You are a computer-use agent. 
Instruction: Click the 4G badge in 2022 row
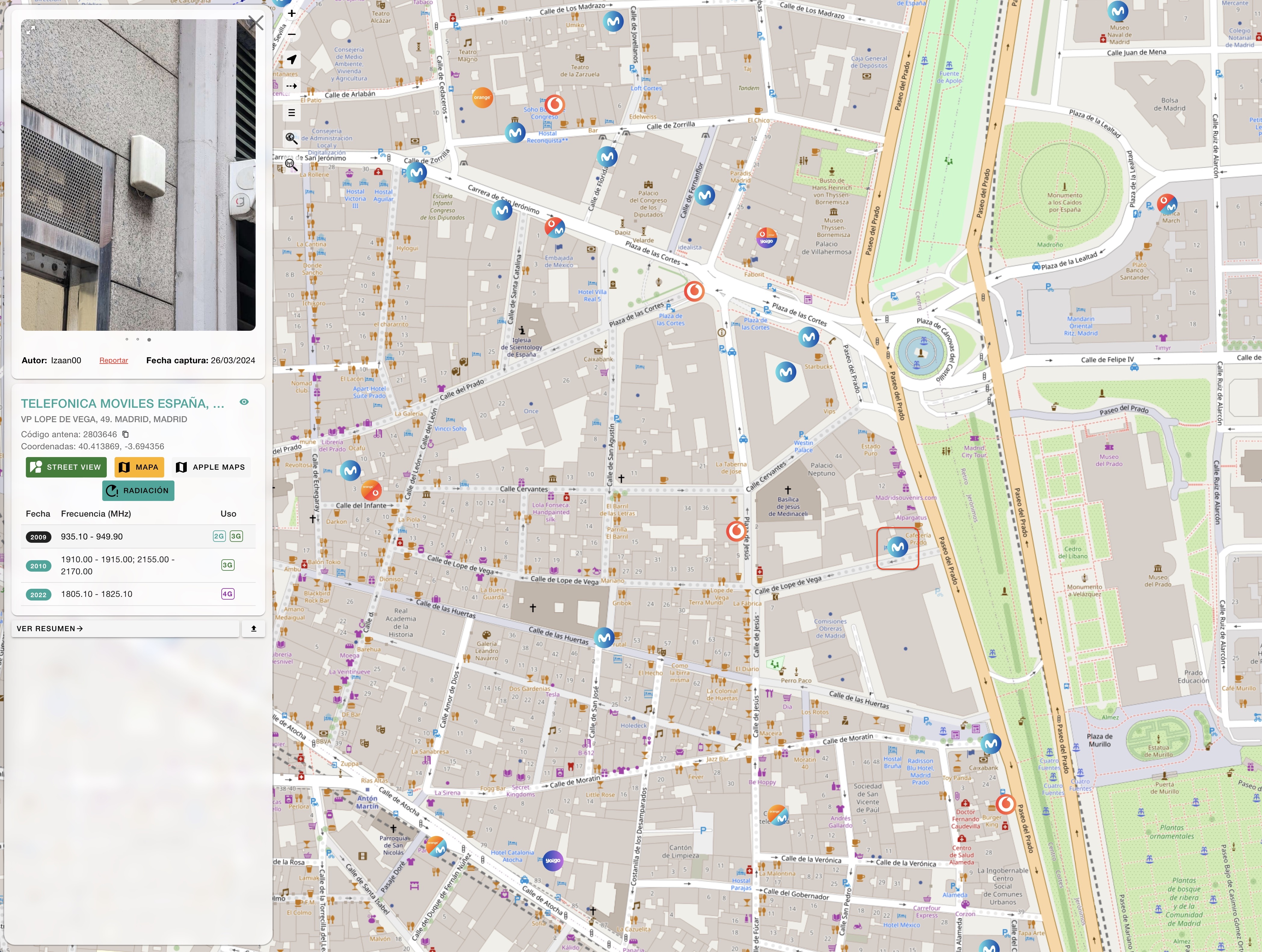pyautogui.click(x=228, y=594)
